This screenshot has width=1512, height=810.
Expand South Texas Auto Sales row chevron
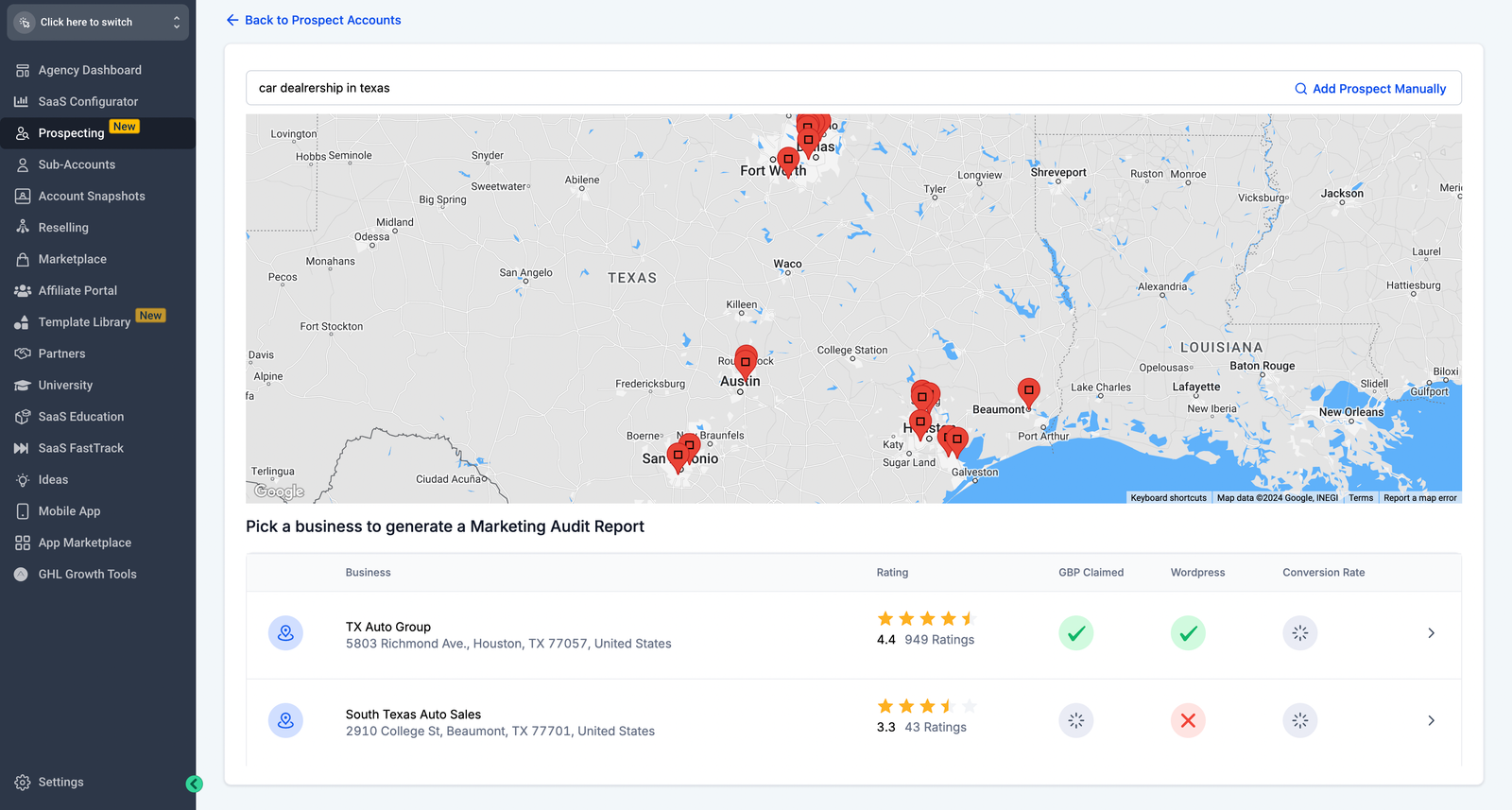[1431, 721]
